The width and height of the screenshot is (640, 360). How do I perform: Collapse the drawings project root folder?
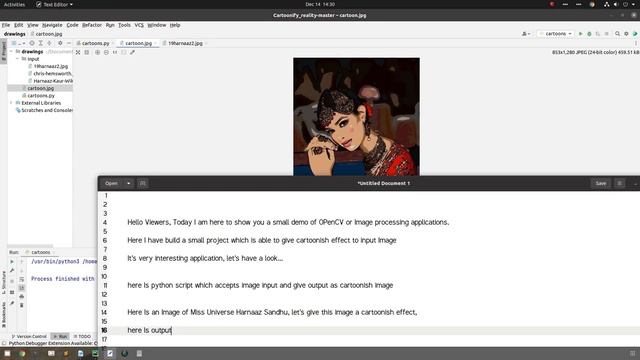pyautogui.click(x=11, y=52)
